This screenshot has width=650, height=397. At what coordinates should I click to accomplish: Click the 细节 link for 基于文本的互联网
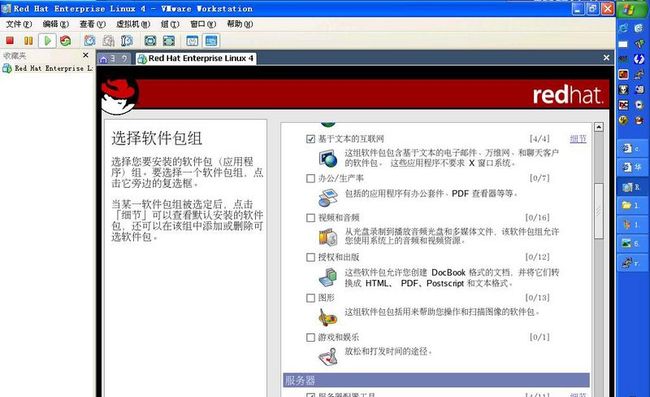tap(578, 139)
